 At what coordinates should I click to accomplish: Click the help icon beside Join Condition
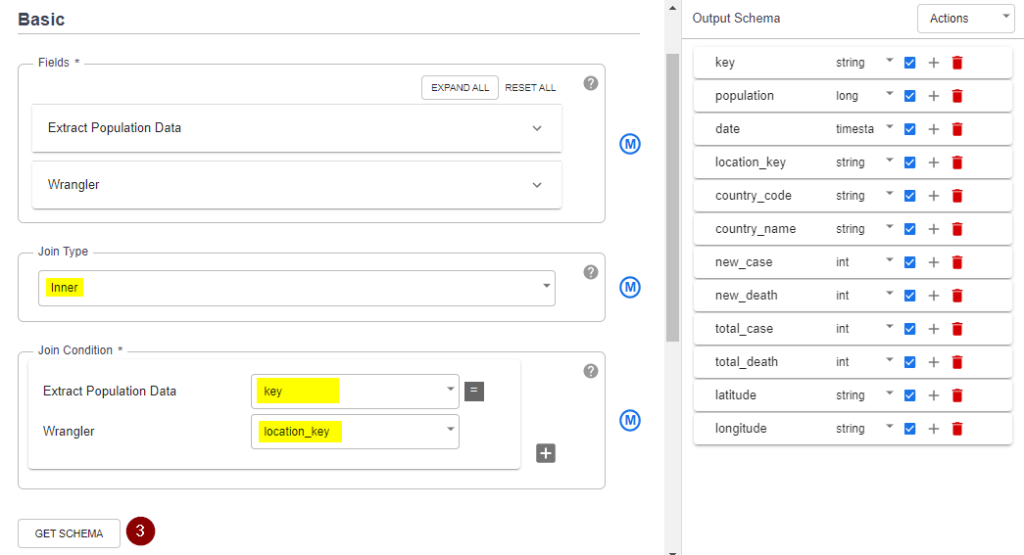tap(591, 371)
